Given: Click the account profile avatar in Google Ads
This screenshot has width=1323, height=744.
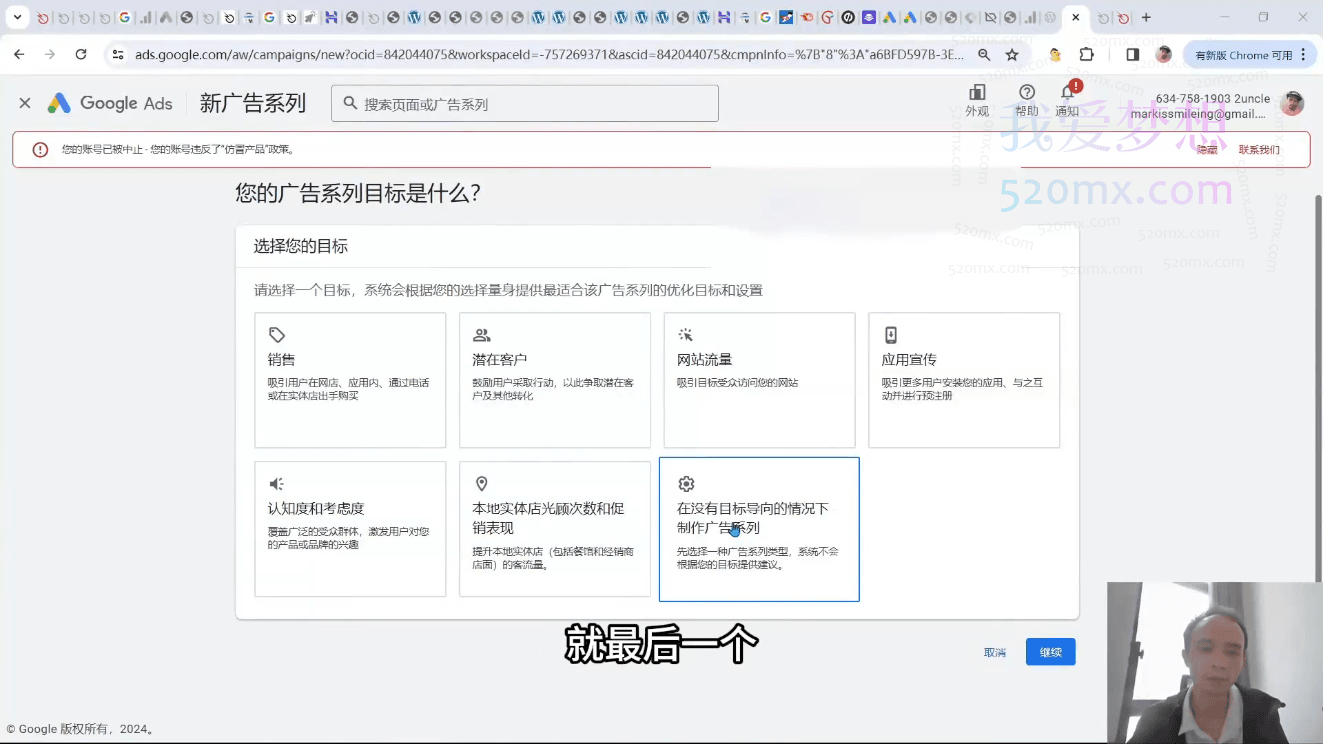Looking at the screenshot, I should tap(1292, 103).
